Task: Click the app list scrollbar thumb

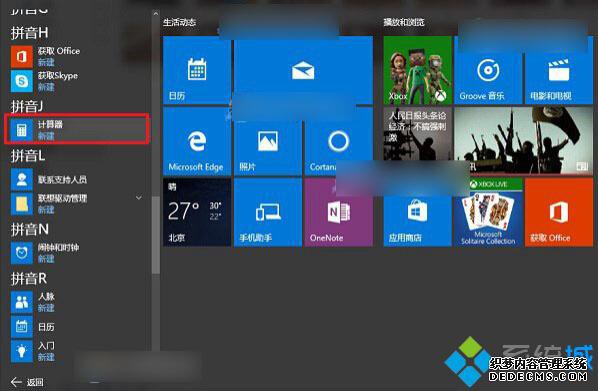Action: coord(156,235)
